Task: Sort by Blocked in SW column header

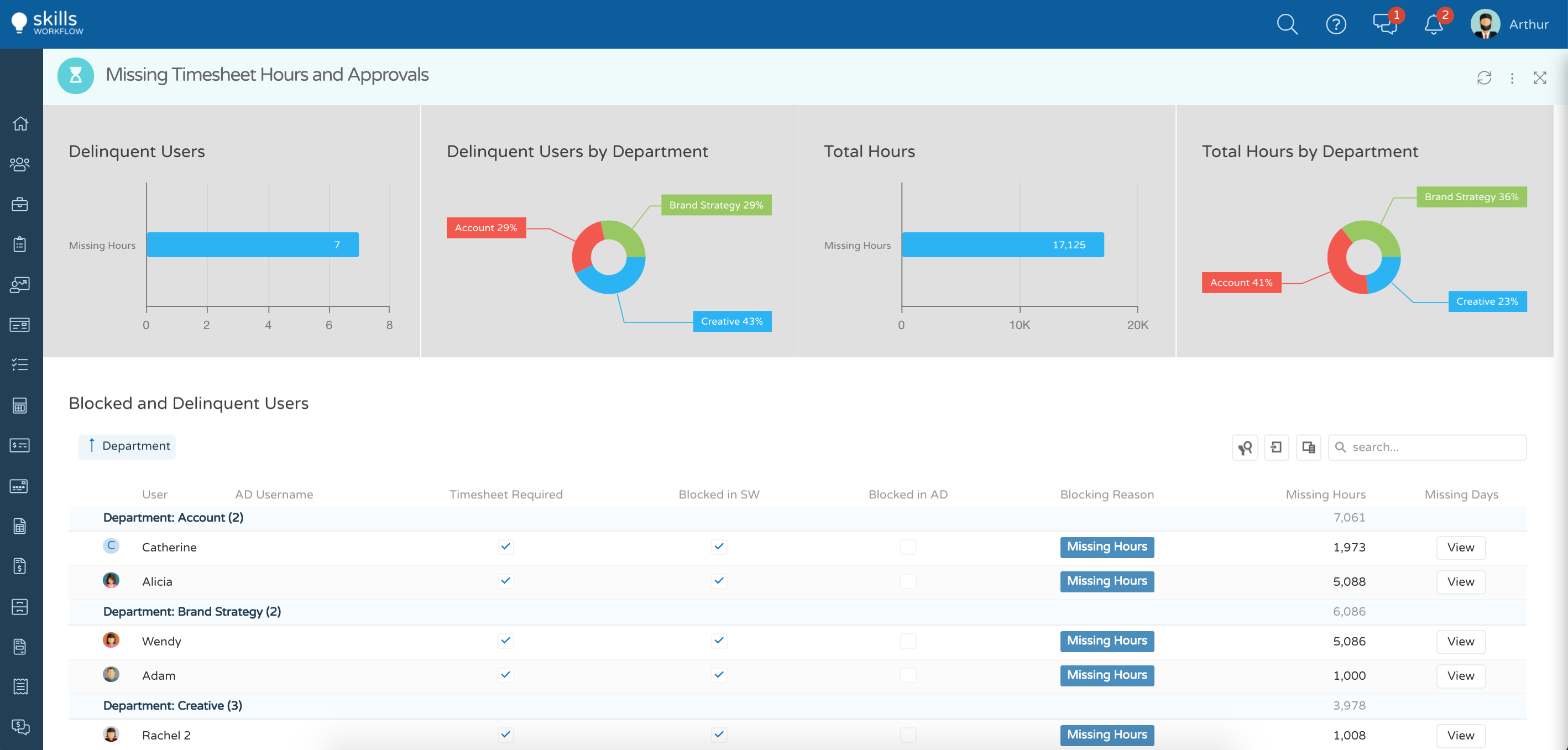Action: coord(719,494)
